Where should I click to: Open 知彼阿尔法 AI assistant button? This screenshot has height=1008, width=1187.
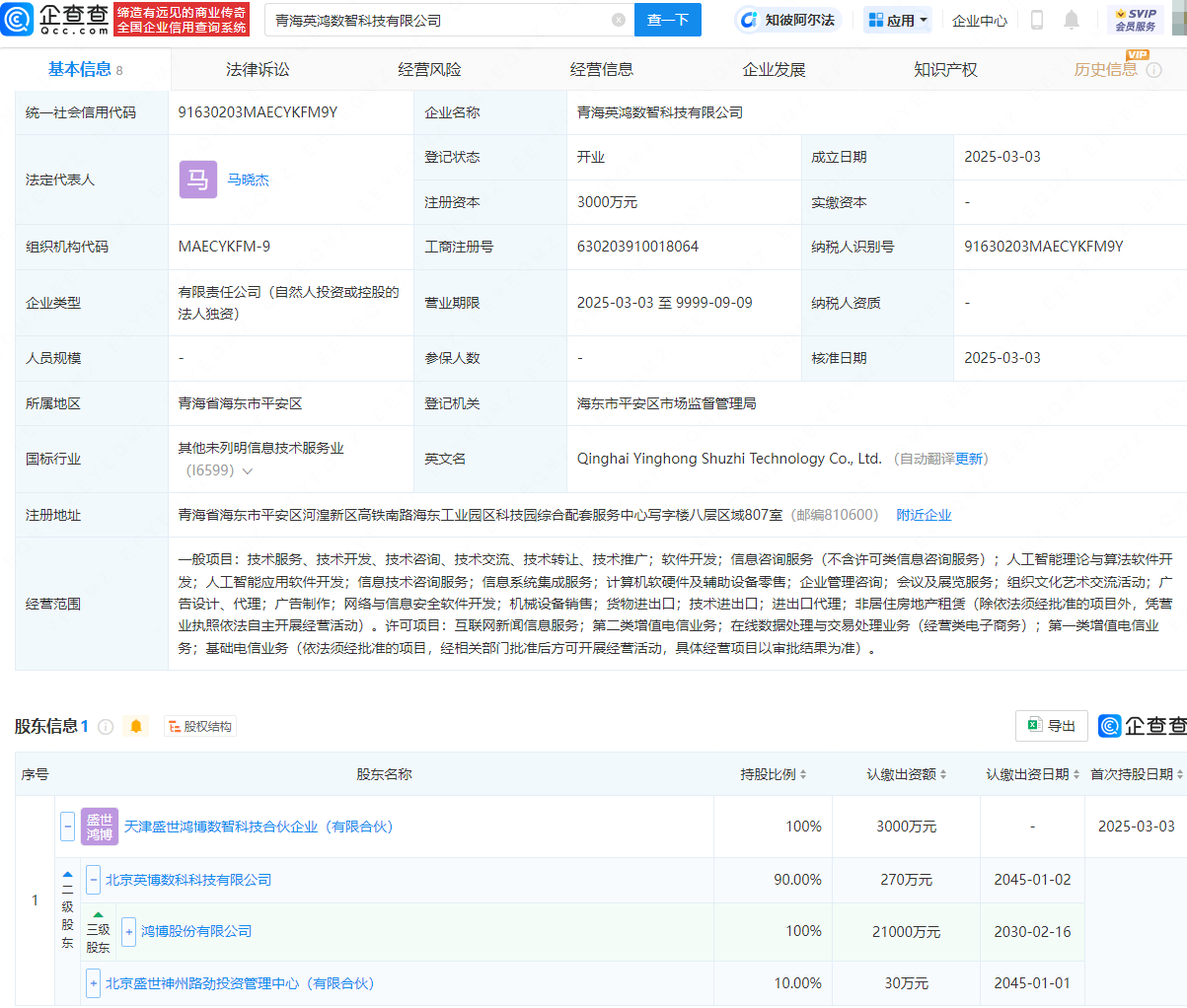787,20
